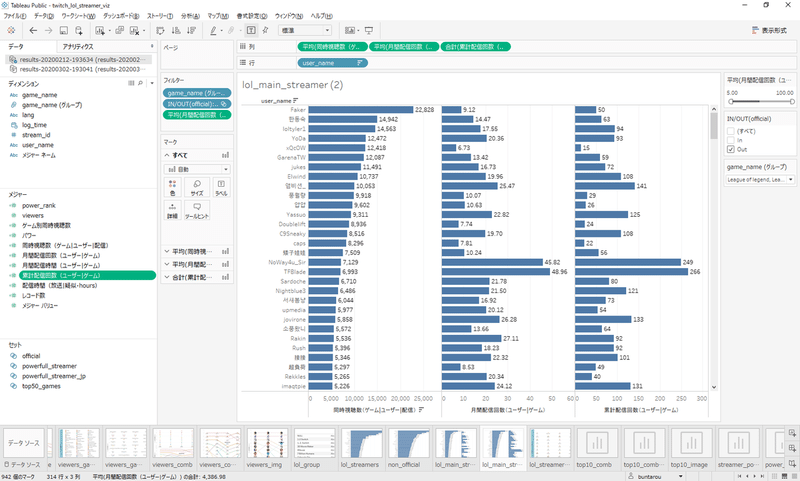Toggle the show mark labels icon
The image size is (800, 481).
coord(251,31)
